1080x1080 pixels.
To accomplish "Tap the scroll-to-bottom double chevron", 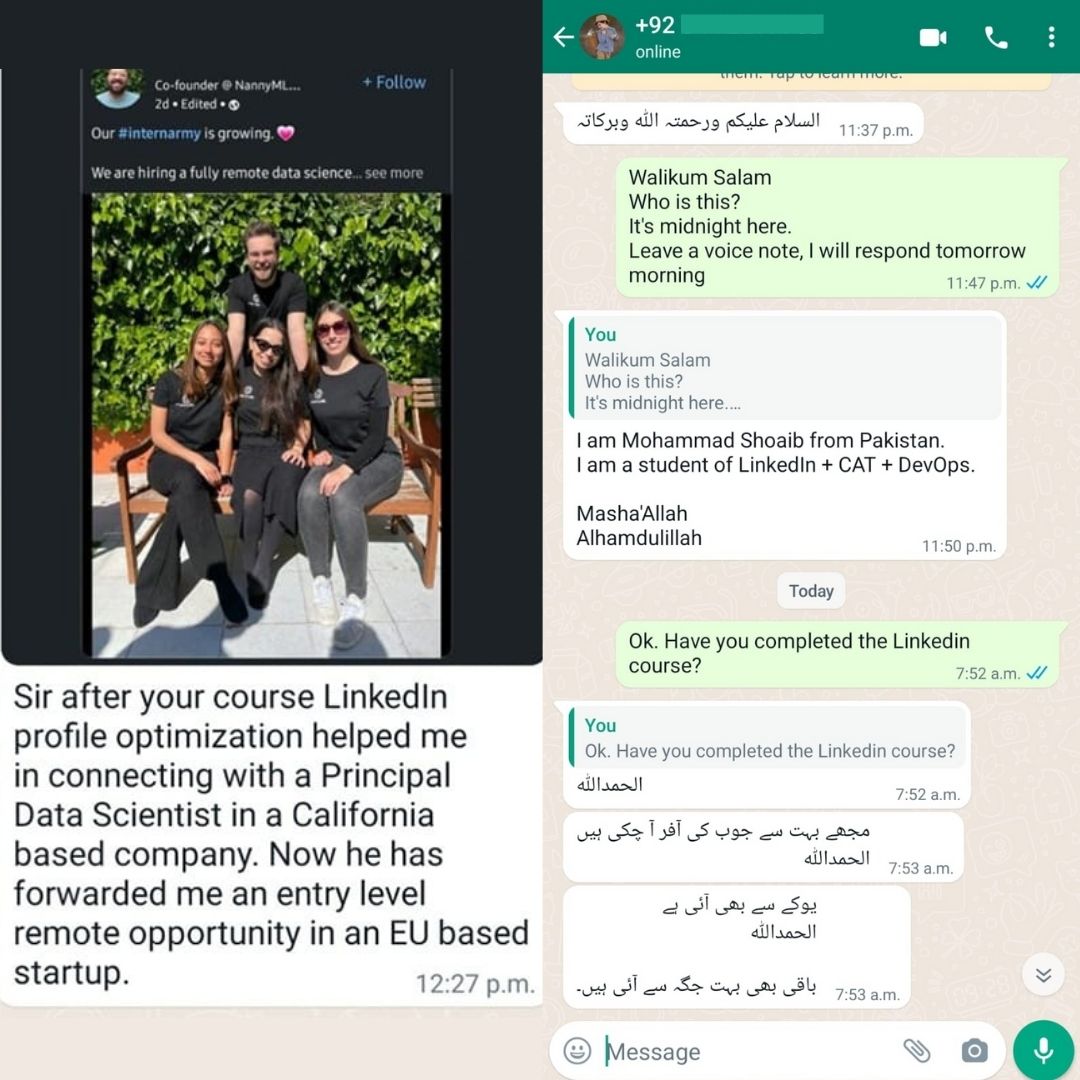I will pyautogui.click(x=1043, y=974).
